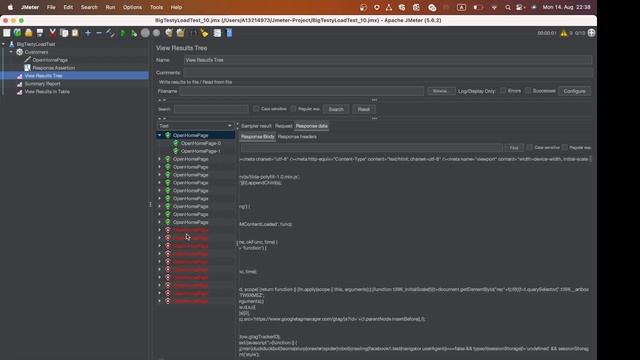Stop the running test icon
This screenshot has height=360, width=640.
(x=145, y=33)
